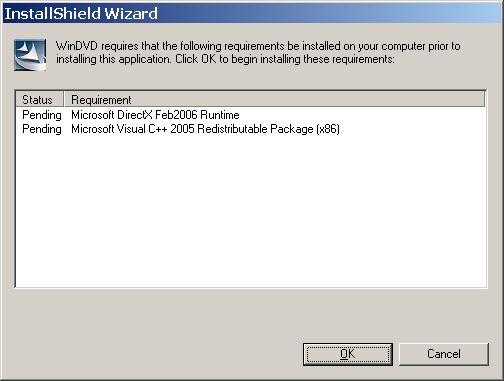This screenshot has width=504, height=381.
Task: Select the Visual C++ 2005 Redistributable row
Action: coord(251,129)
